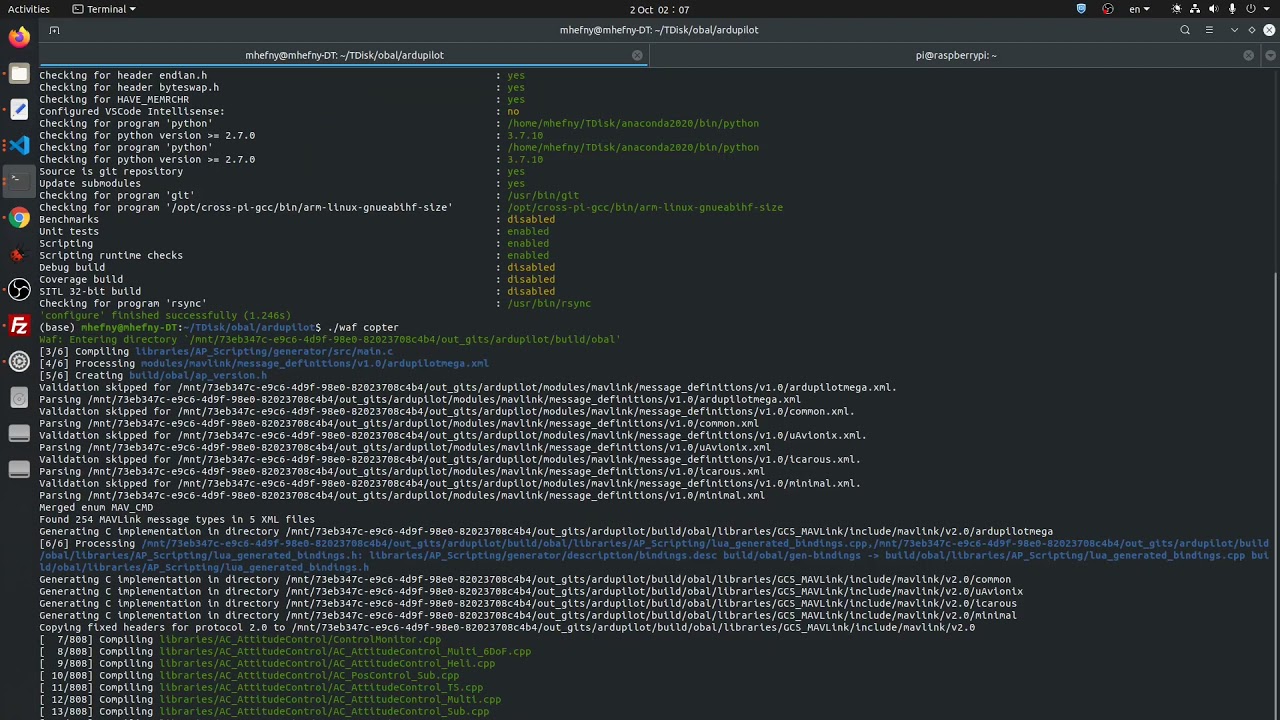
Task: Click the Terminal icon in the dock
Action: tap(19, 181)
